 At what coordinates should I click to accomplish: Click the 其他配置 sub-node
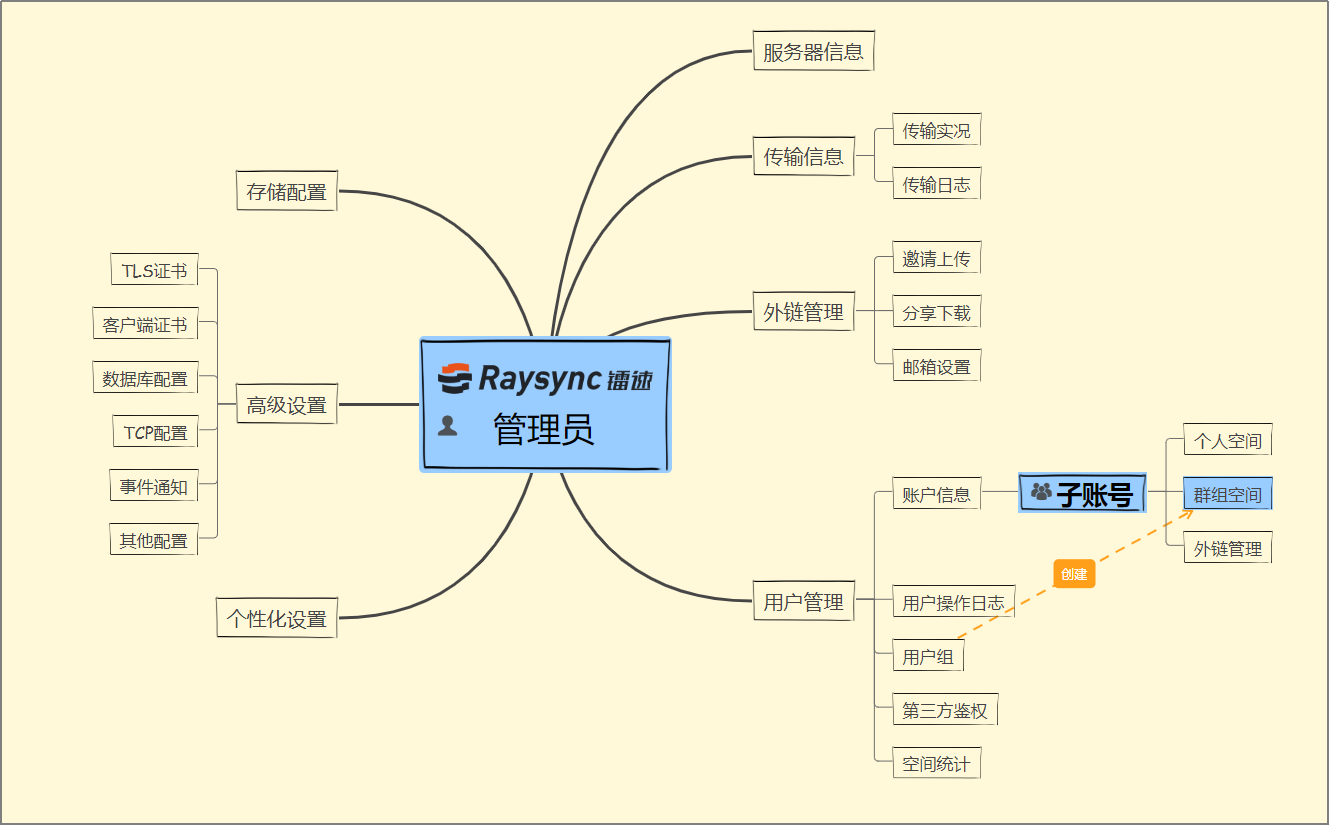[154, 540]
